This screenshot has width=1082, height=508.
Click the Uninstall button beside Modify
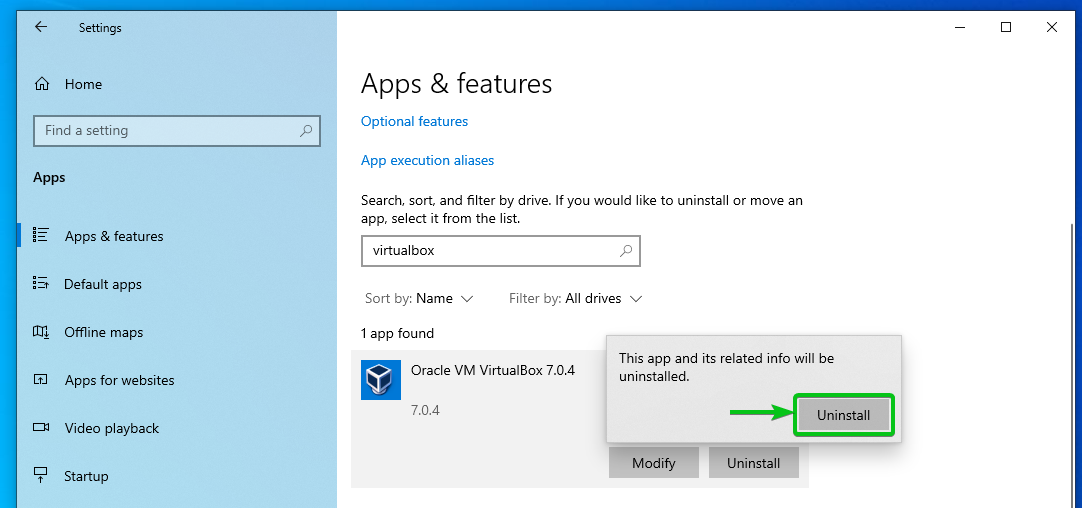(x=754, y=462)
